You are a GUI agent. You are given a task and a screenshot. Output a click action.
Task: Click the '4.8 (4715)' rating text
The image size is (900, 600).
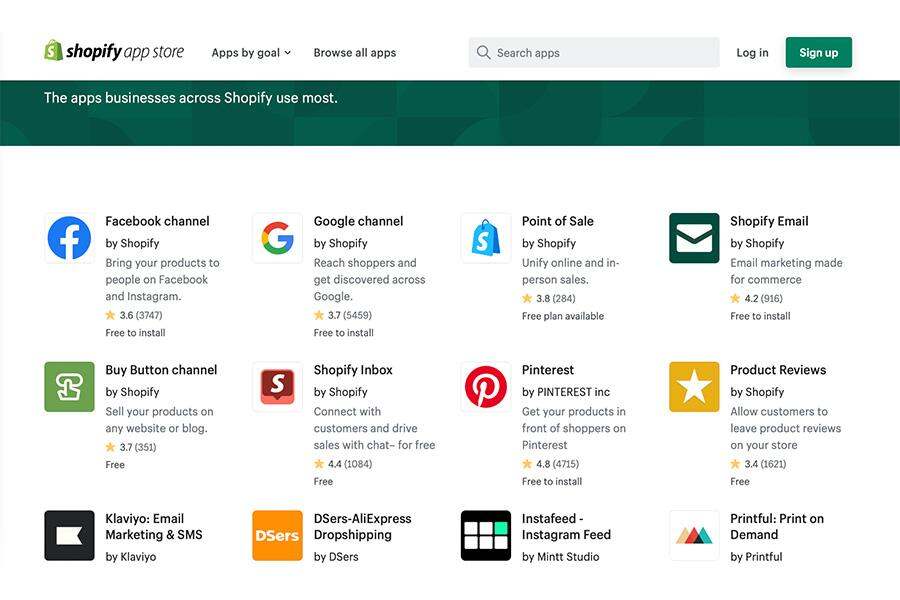click(557, 464)
